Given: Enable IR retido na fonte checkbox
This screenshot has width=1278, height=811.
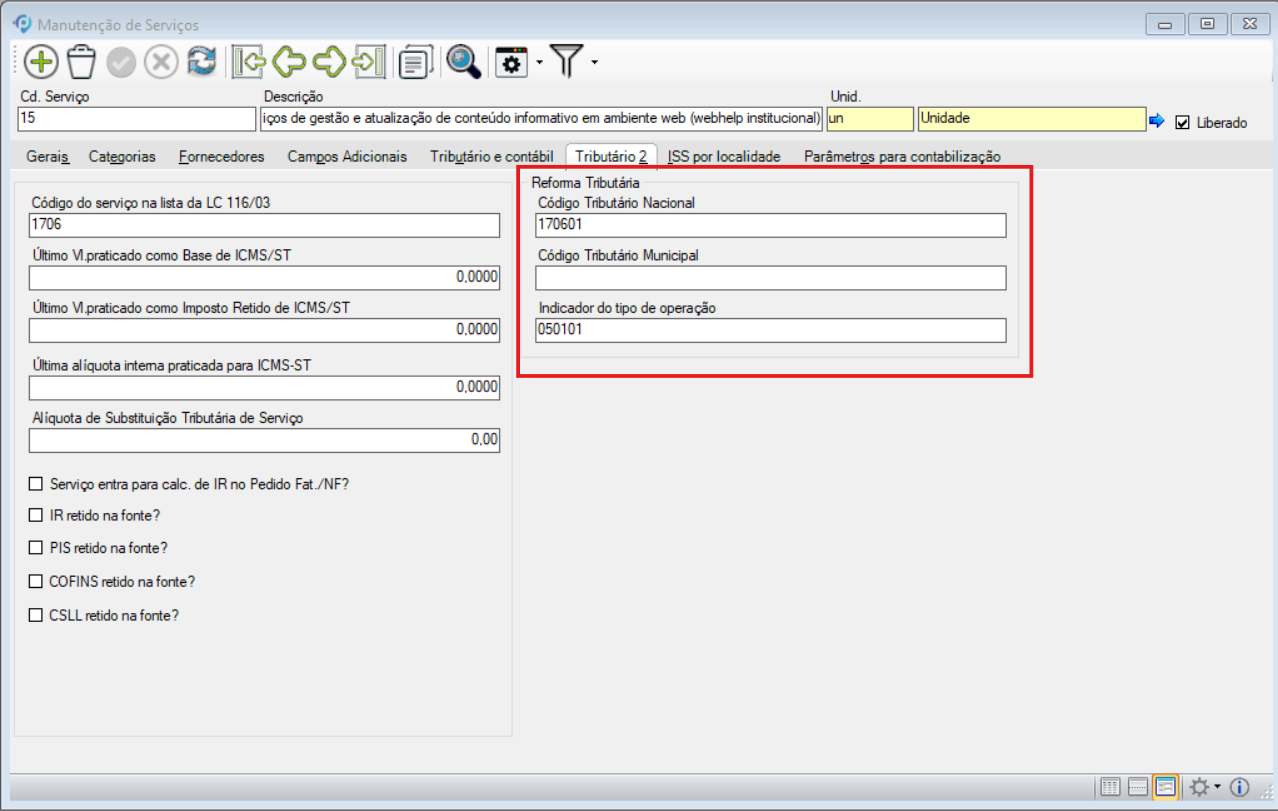Looking at the screenshot, I should 37,516.
